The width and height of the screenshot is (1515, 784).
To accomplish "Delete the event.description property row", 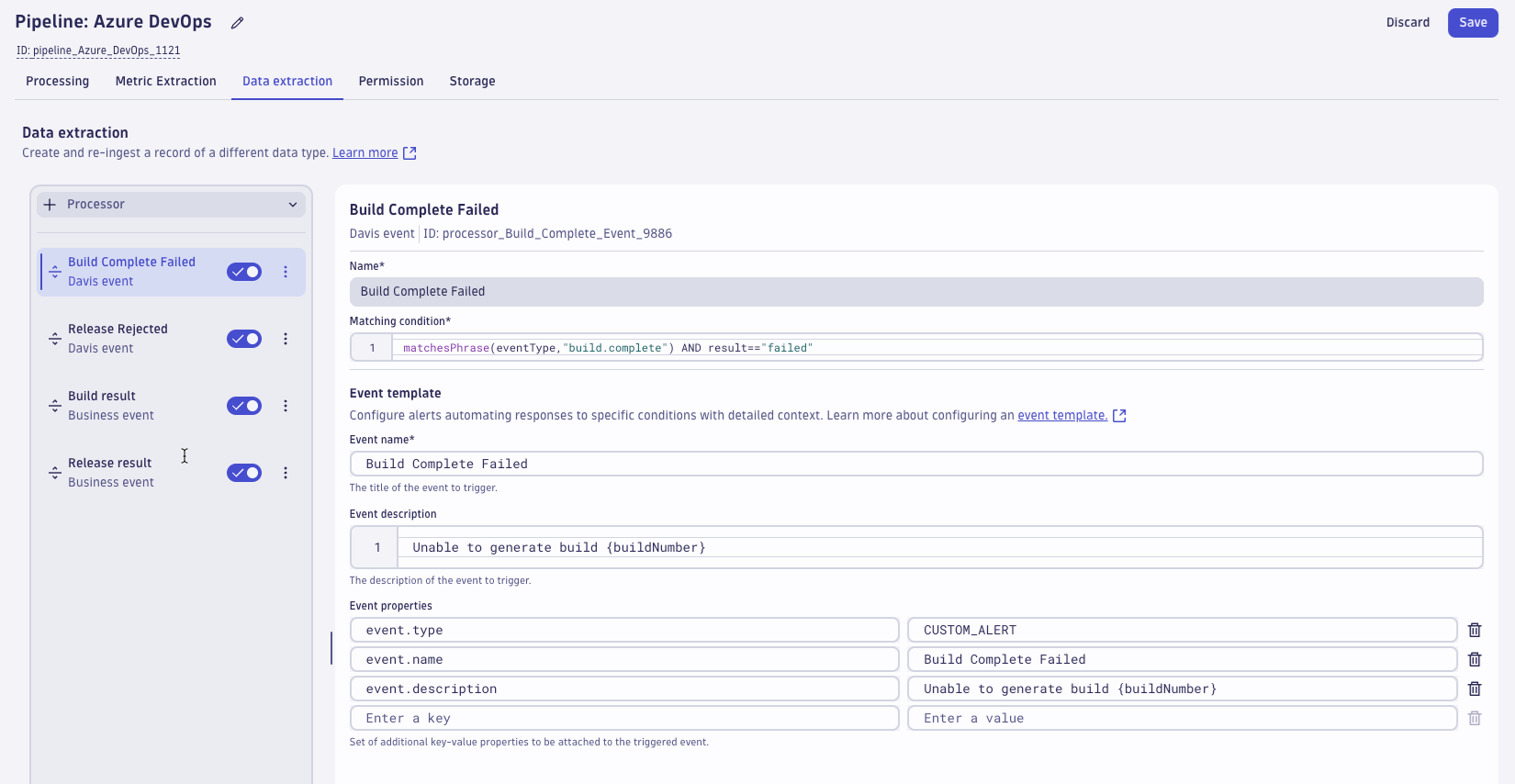I will click(1475, 689).
